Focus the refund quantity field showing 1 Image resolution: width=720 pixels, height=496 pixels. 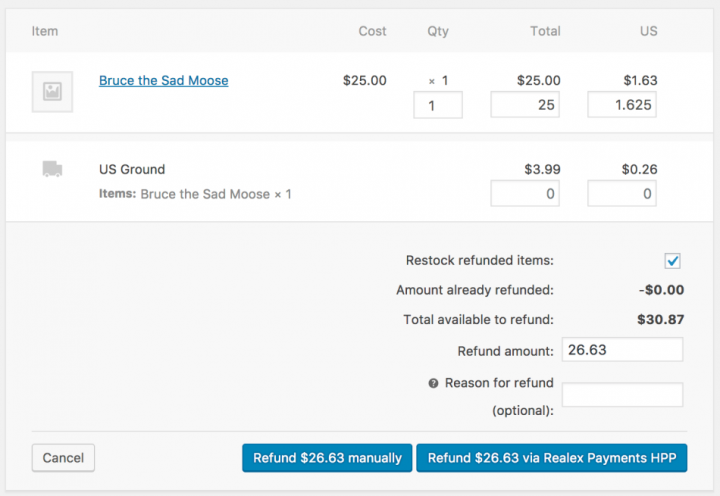[438, 105]
